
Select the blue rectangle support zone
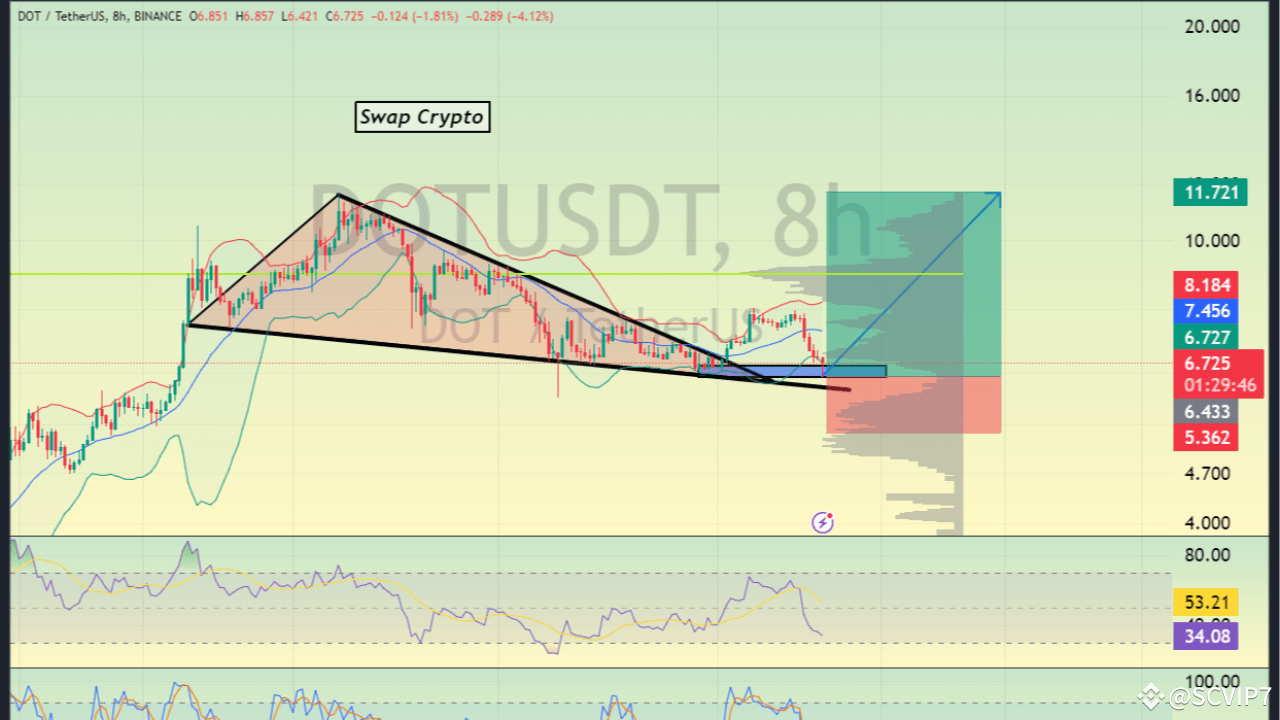click(792, 371)
